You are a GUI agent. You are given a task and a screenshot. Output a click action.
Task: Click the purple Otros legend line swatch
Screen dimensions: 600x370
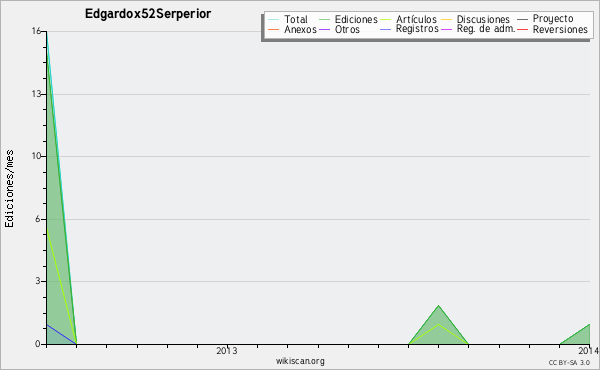[324, 29]
